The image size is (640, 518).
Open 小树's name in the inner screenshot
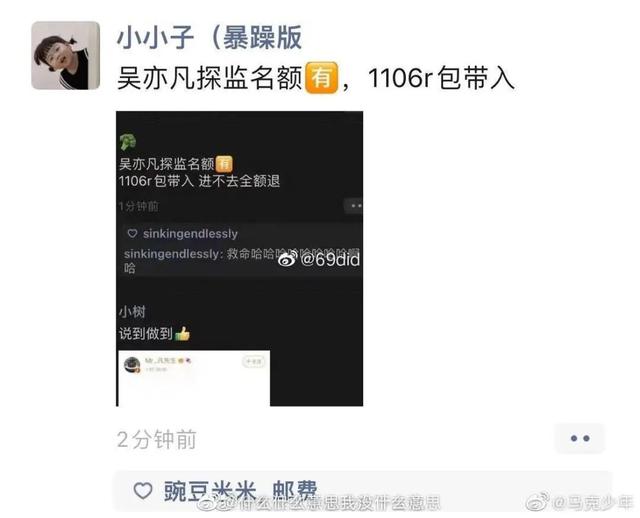132,312
